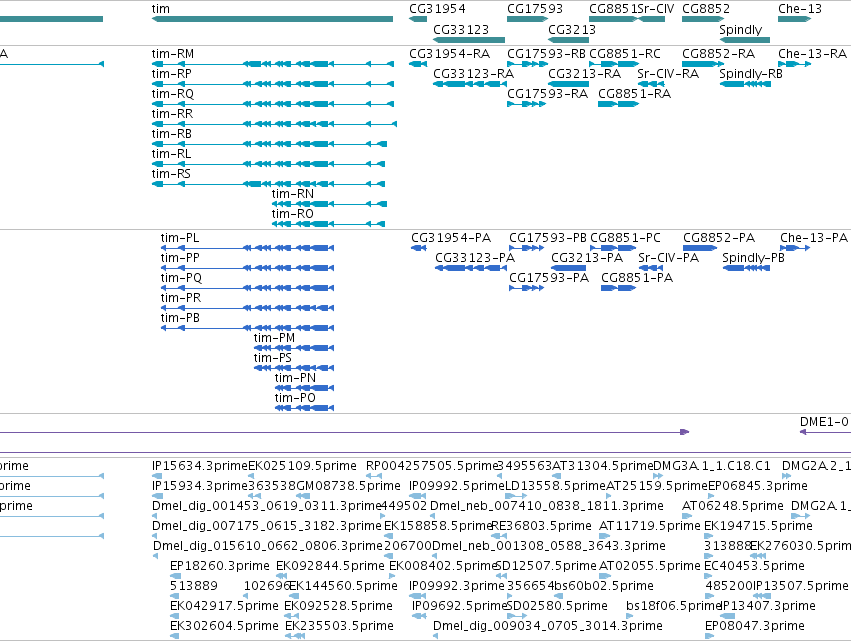Select the LD13558.5prime EST
Screen dimensions: 851x641
coord(516,496)
